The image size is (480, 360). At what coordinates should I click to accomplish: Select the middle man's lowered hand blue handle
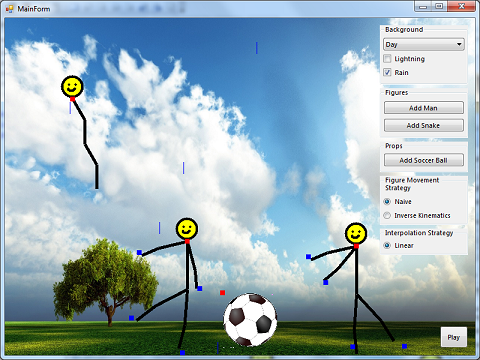click(200, 288)
